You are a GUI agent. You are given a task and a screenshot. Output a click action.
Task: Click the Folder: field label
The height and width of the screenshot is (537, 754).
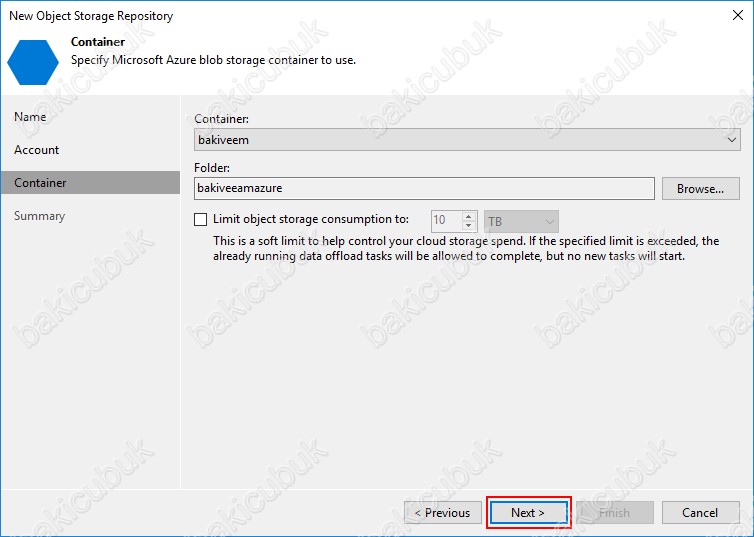[x=212, y=168]
